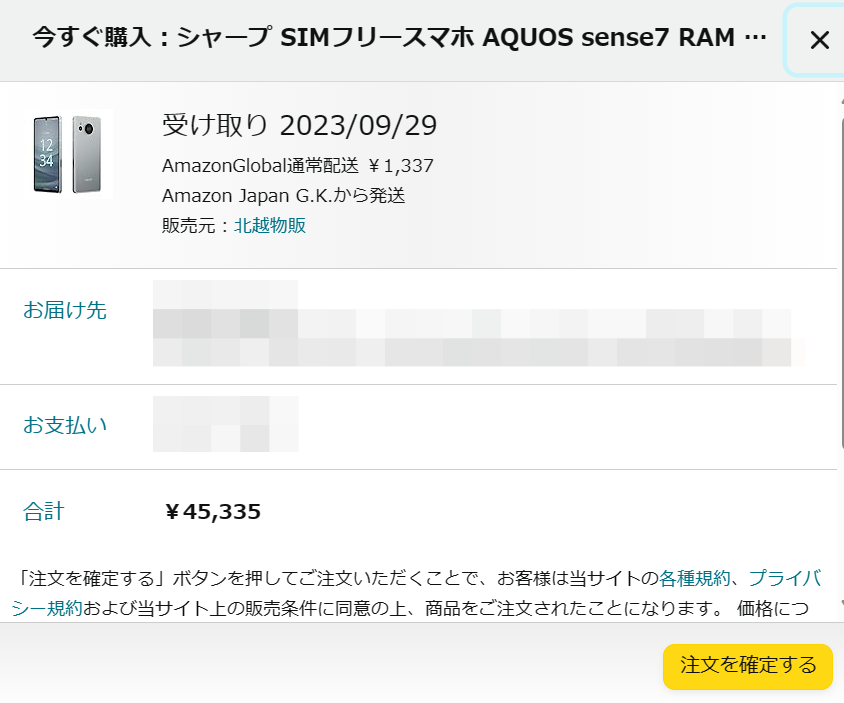This screenshot has width=844, height=703.
Task: Click the scrollbar up arrow
Action: point(841,101)
